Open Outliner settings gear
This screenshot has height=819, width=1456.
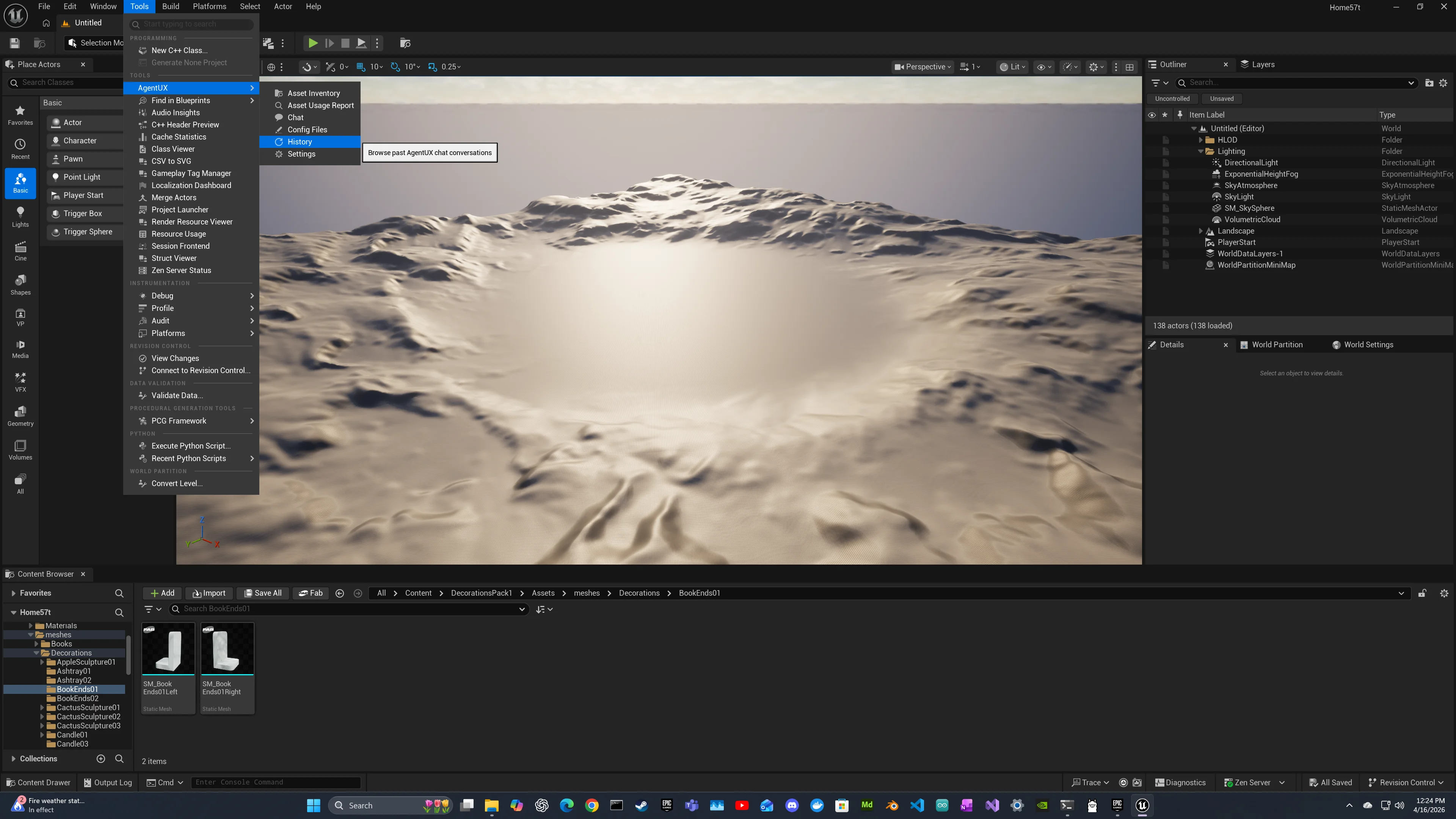(1443, 83)
